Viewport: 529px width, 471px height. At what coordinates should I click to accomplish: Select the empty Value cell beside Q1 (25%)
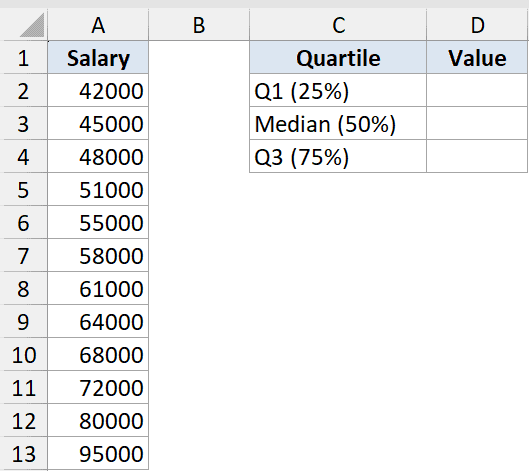[x=477, y=90]
